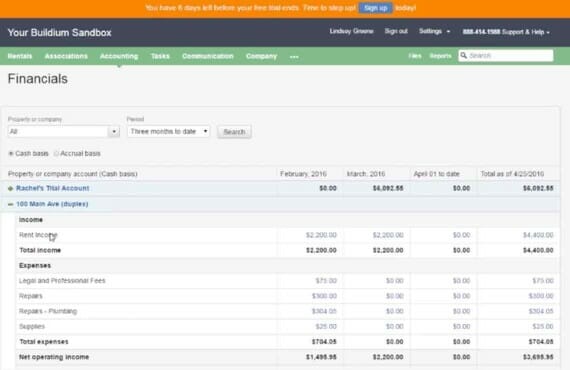
Task: Click the Property or company field showing All
Action: (58, 131)
